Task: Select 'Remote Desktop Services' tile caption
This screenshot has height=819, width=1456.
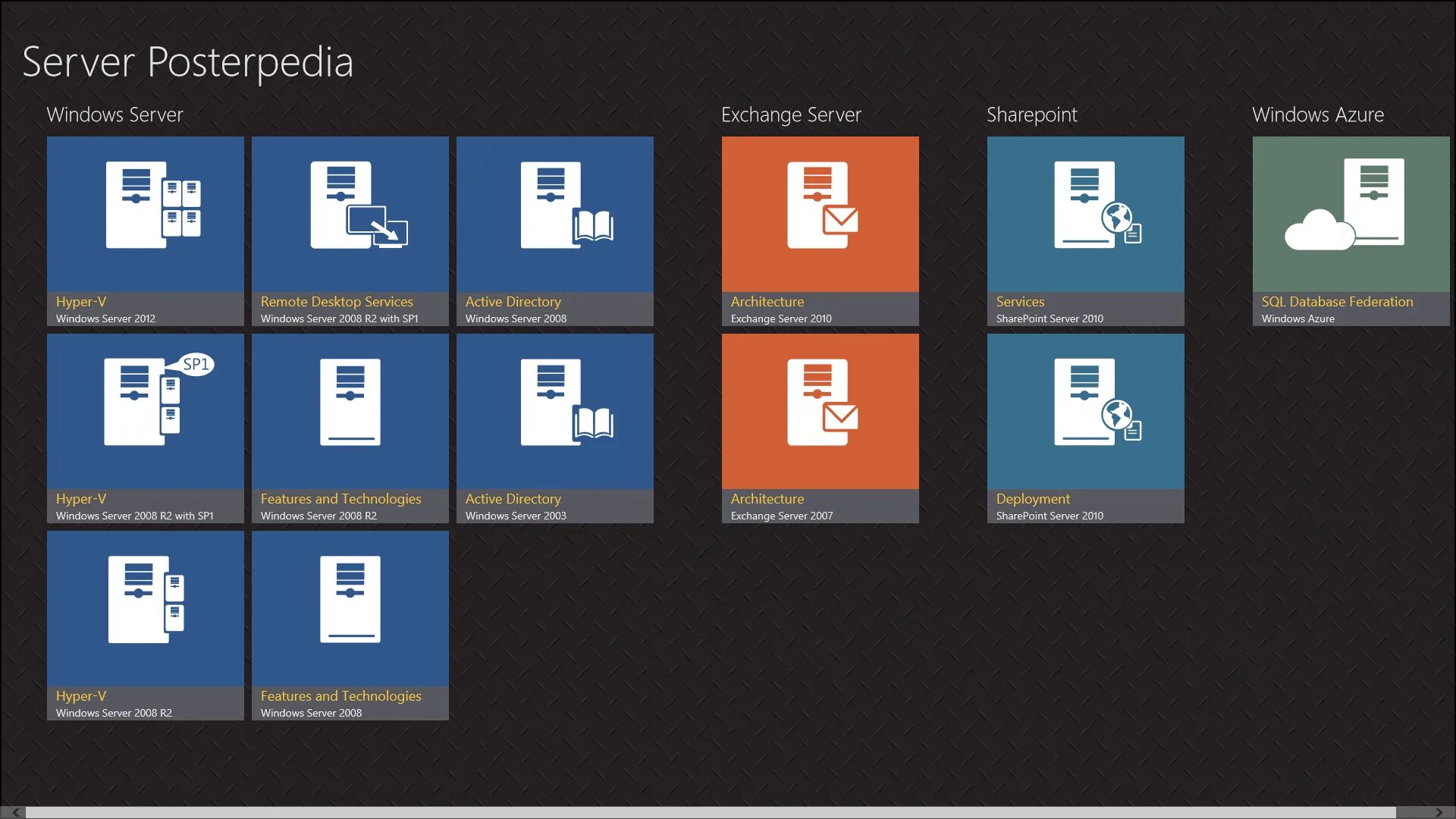Action: pos(337,301)
